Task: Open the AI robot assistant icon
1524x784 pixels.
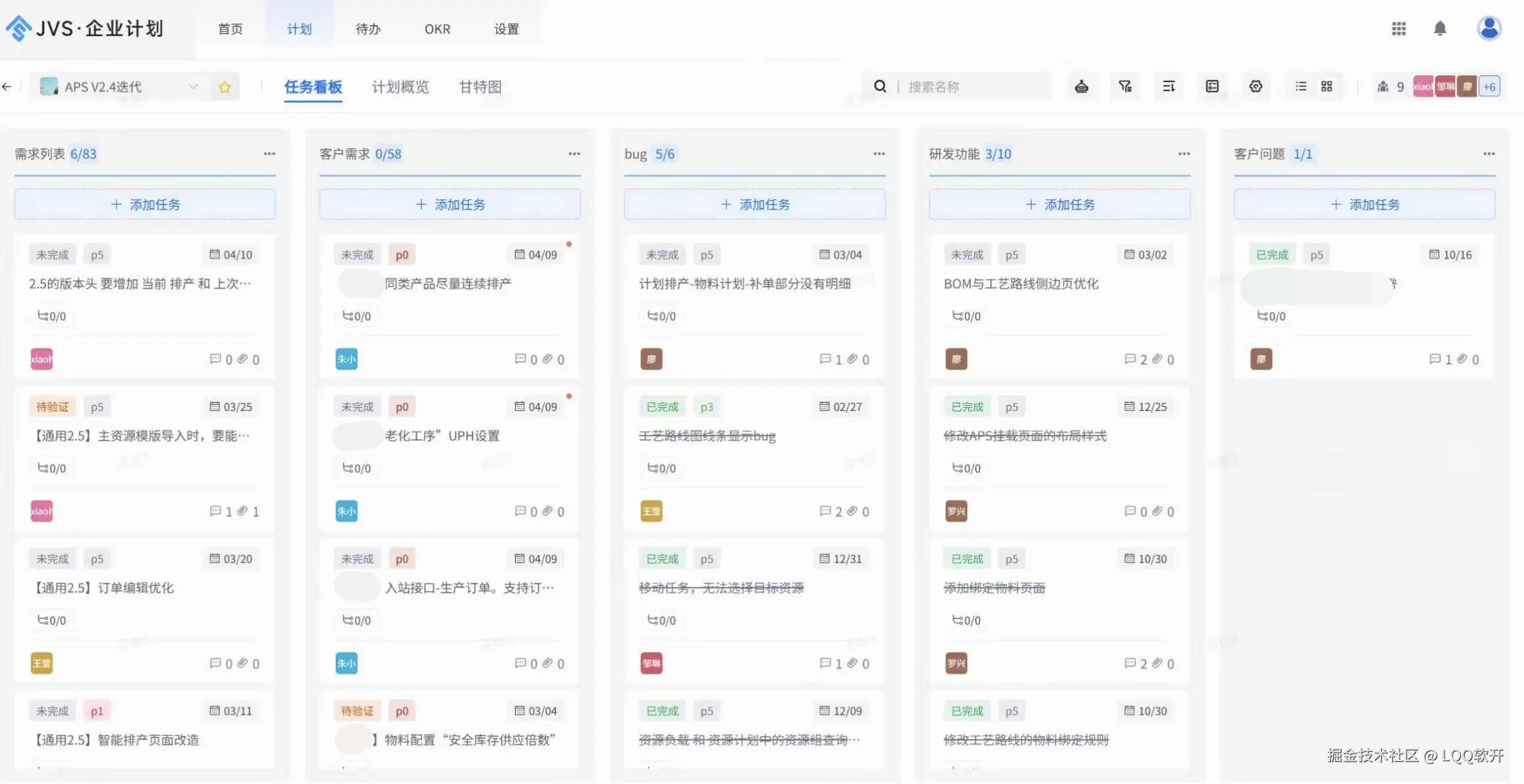Action: [x=1082, y=87]
